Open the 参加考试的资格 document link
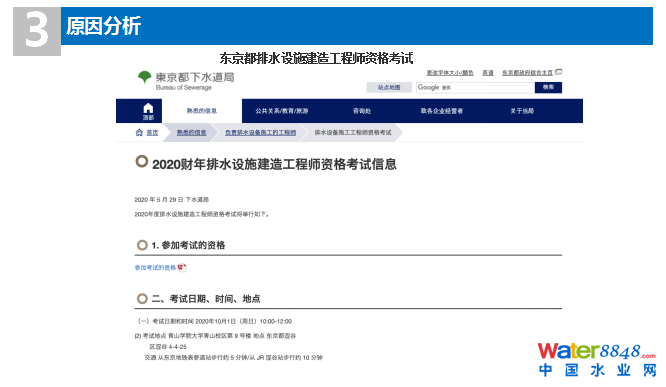The width and height of the screenshot is (666, 387). click(x=155, y=268)
